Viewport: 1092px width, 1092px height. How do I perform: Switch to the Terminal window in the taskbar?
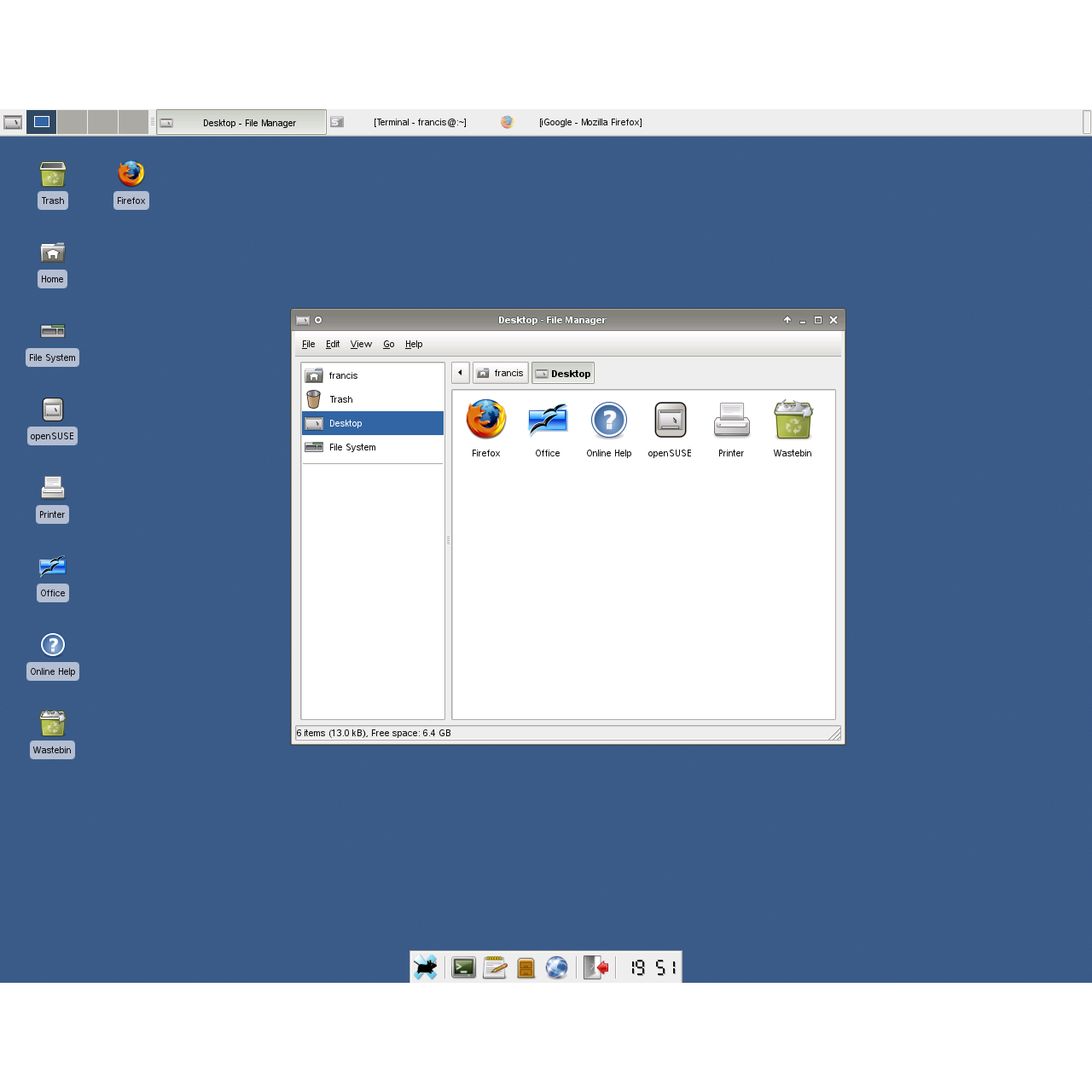pos(420,122)
